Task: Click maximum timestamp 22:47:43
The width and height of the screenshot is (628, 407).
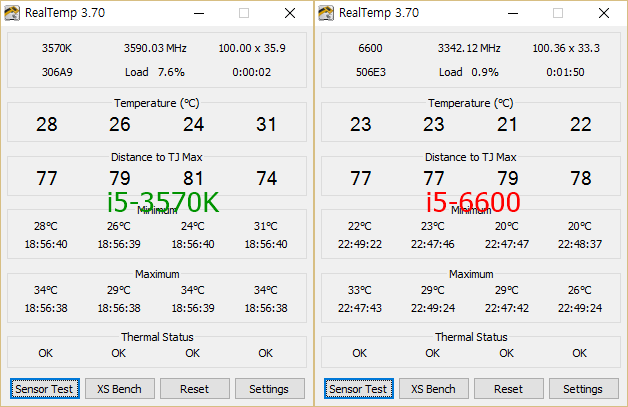Action: 360,308
